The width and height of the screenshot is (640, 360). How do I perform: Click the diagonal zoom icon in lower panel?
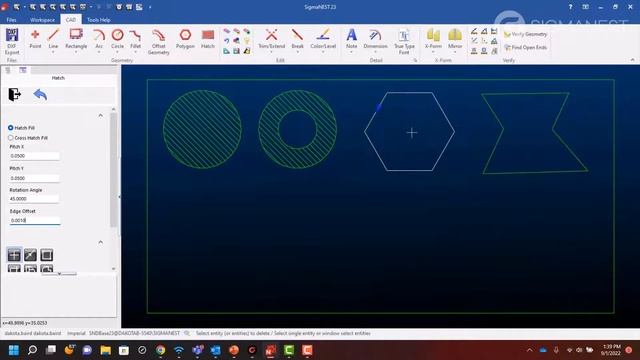tap(30, 255)
